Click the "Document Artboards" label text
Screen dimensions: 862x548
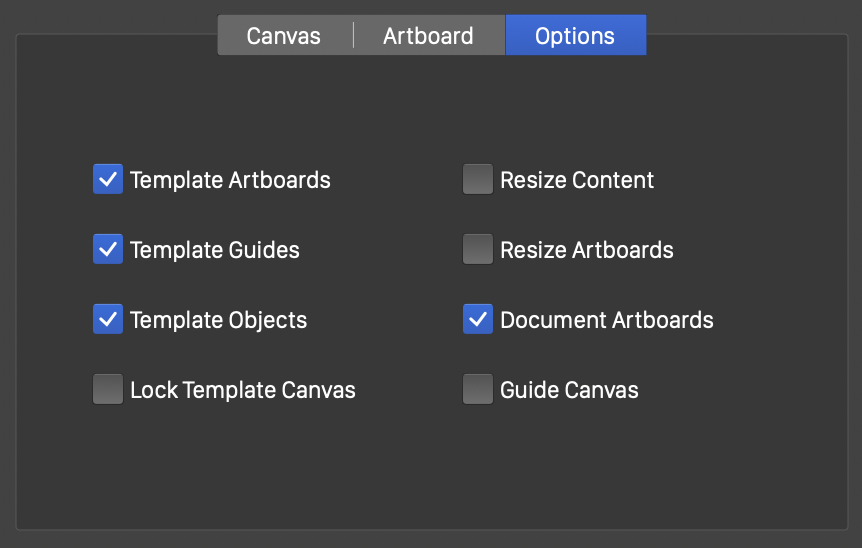click(607, 321)
